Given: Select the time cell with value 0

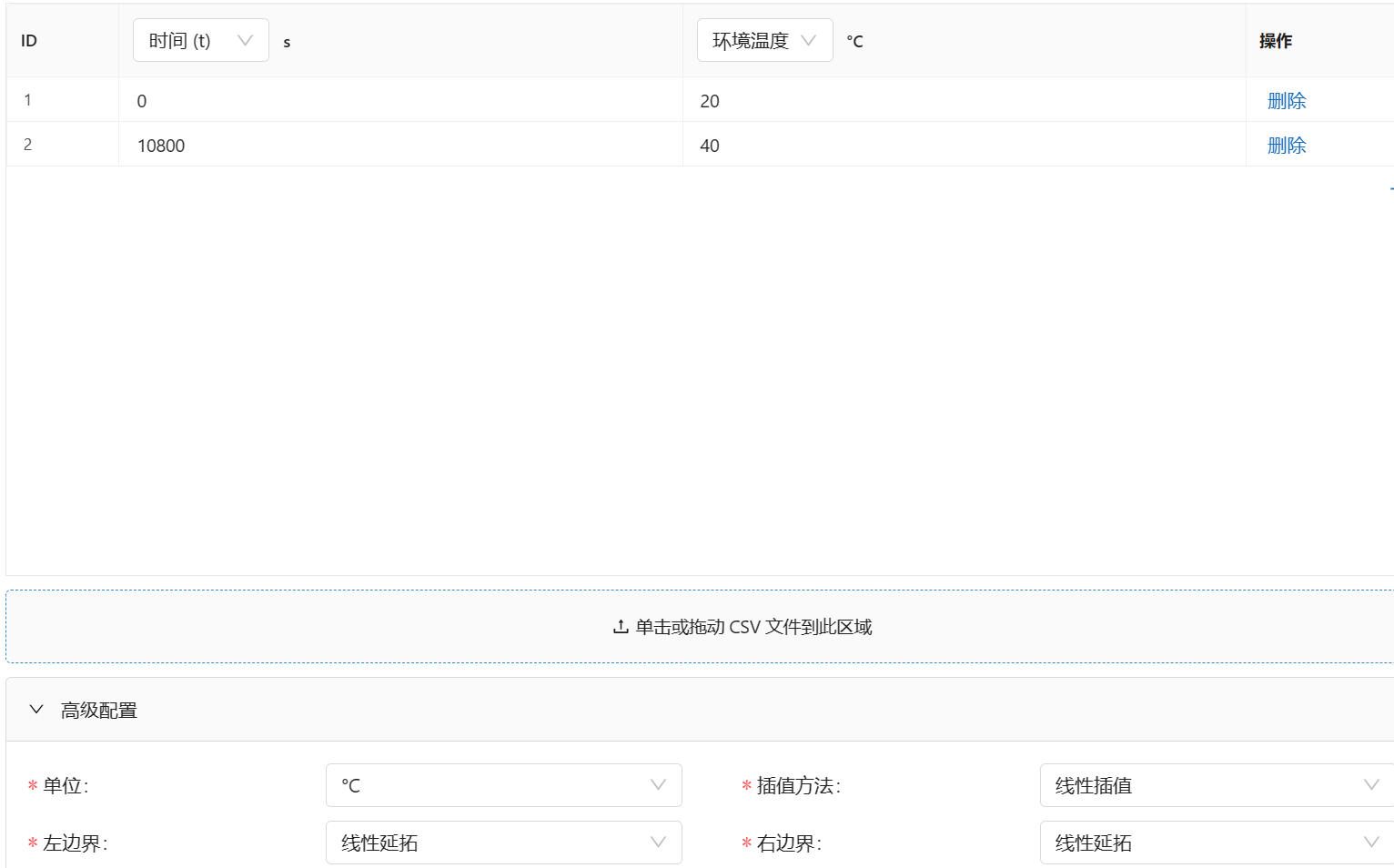Looking at the screenshot, I should 400,100.
